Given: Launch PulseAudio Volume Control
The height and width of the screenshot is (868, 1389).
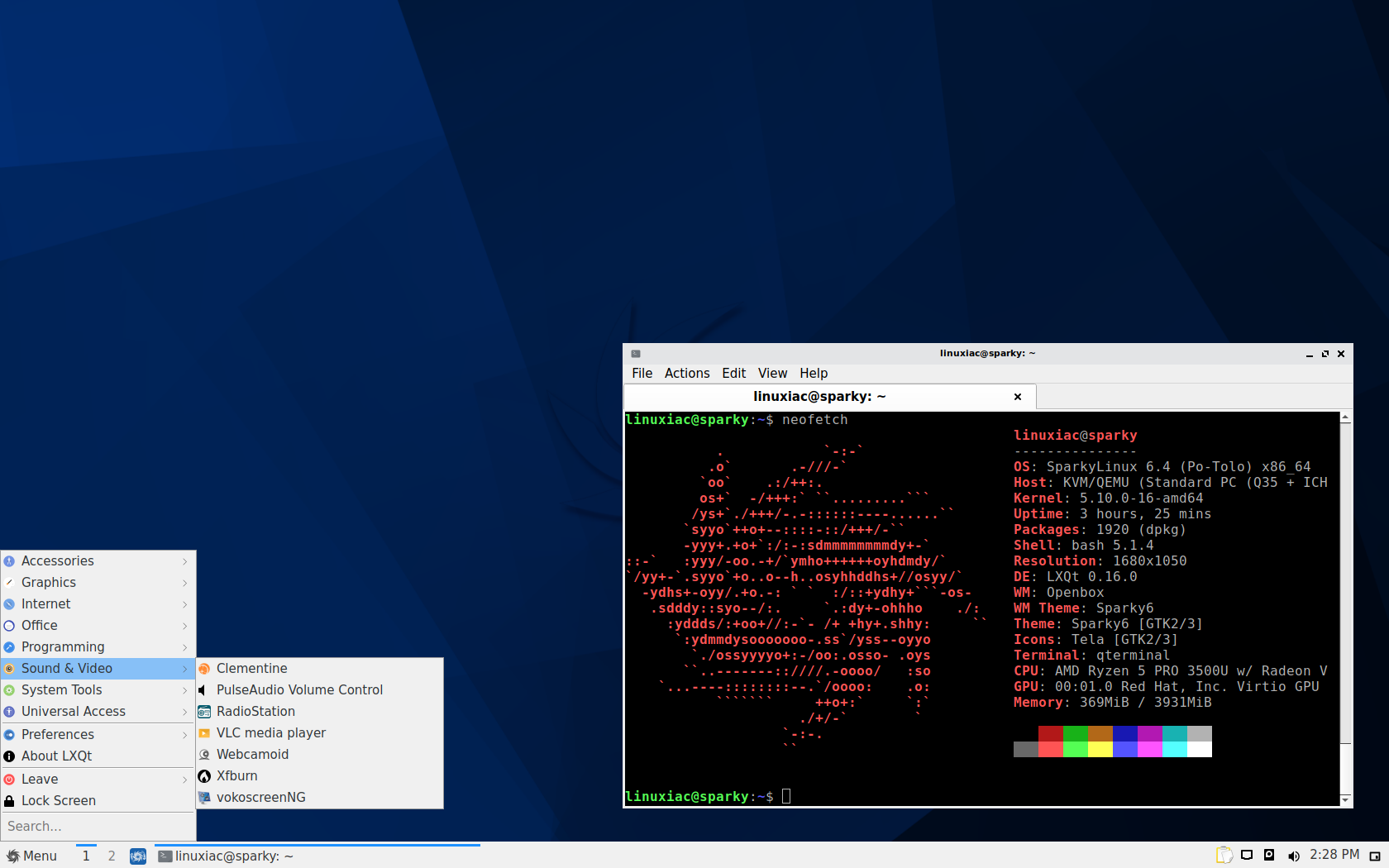Looking at the screenshot, I should coord(319,689).
